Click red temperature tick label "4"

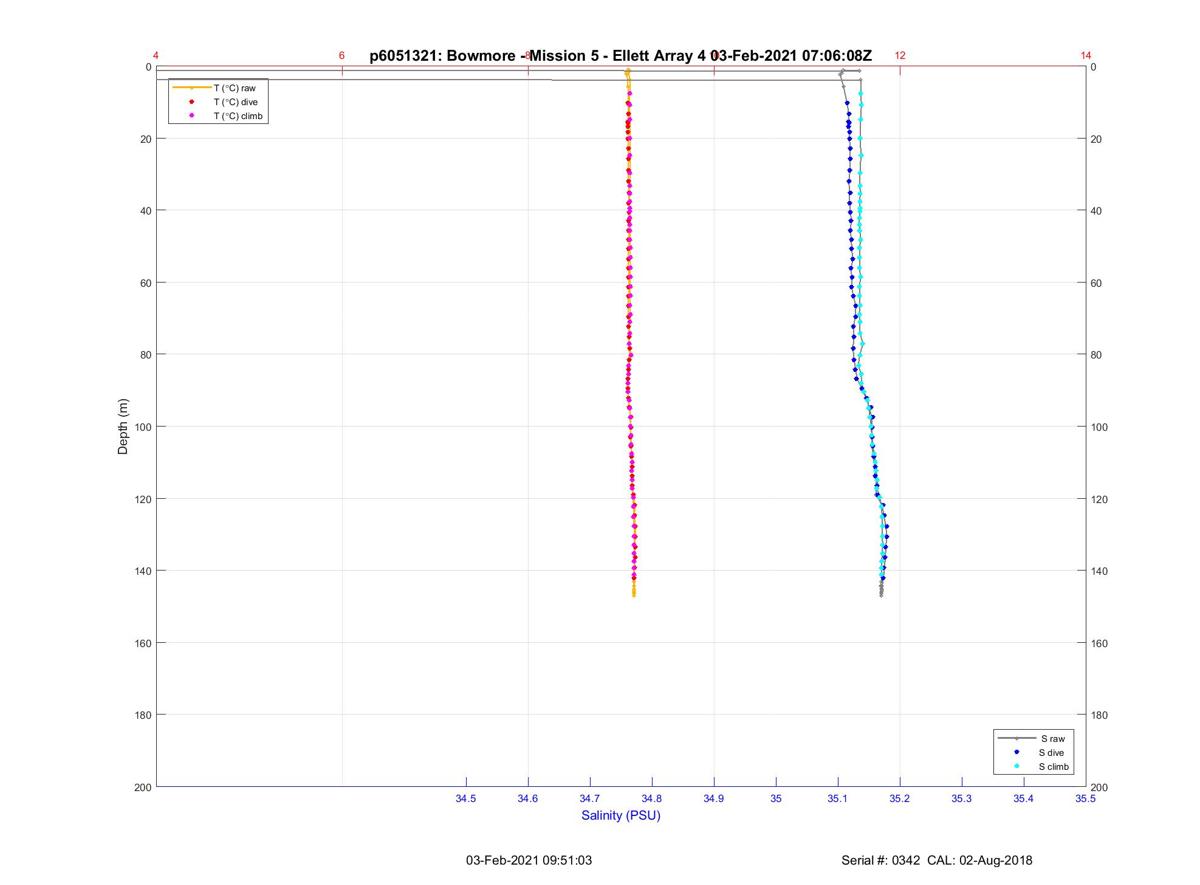pos(156,56)
